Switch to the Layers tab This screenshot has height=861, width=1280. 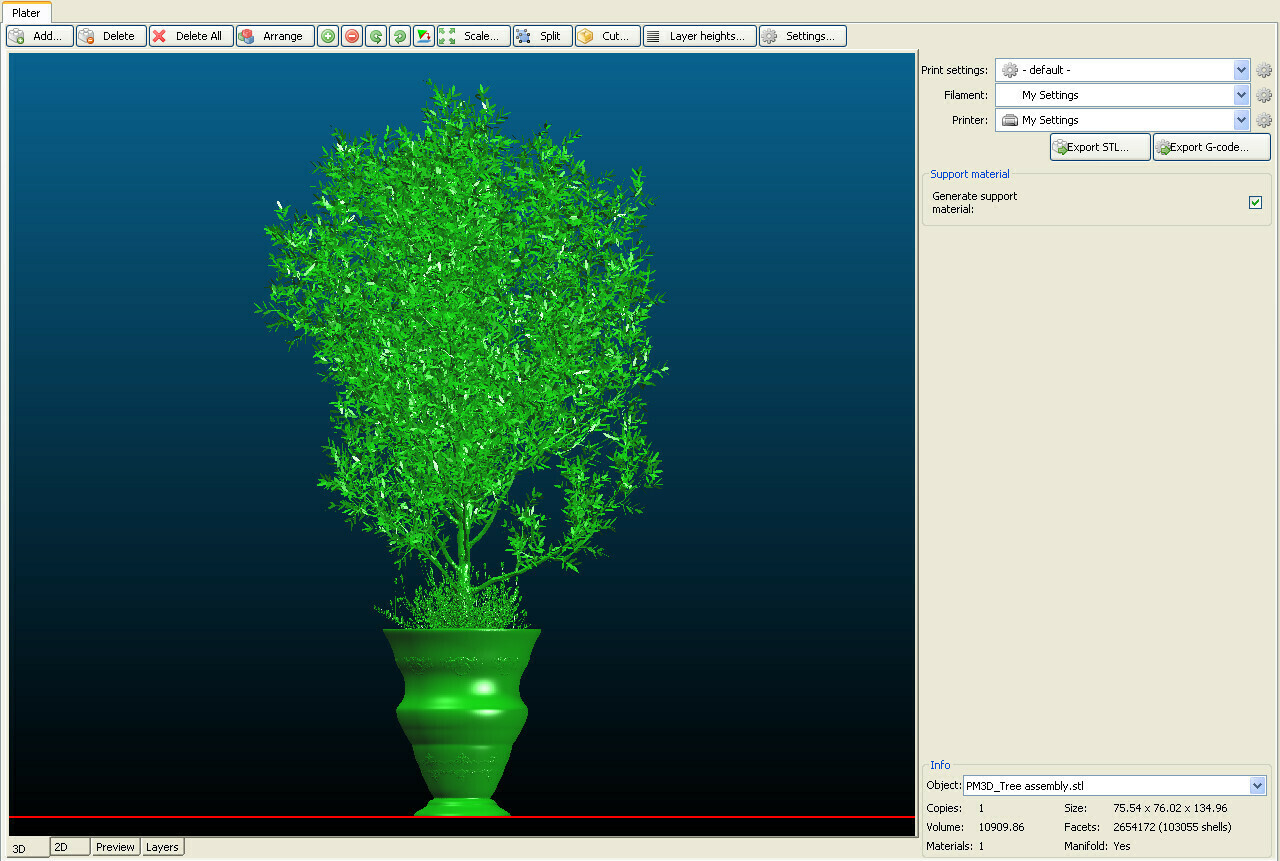[x=162, y=847]
